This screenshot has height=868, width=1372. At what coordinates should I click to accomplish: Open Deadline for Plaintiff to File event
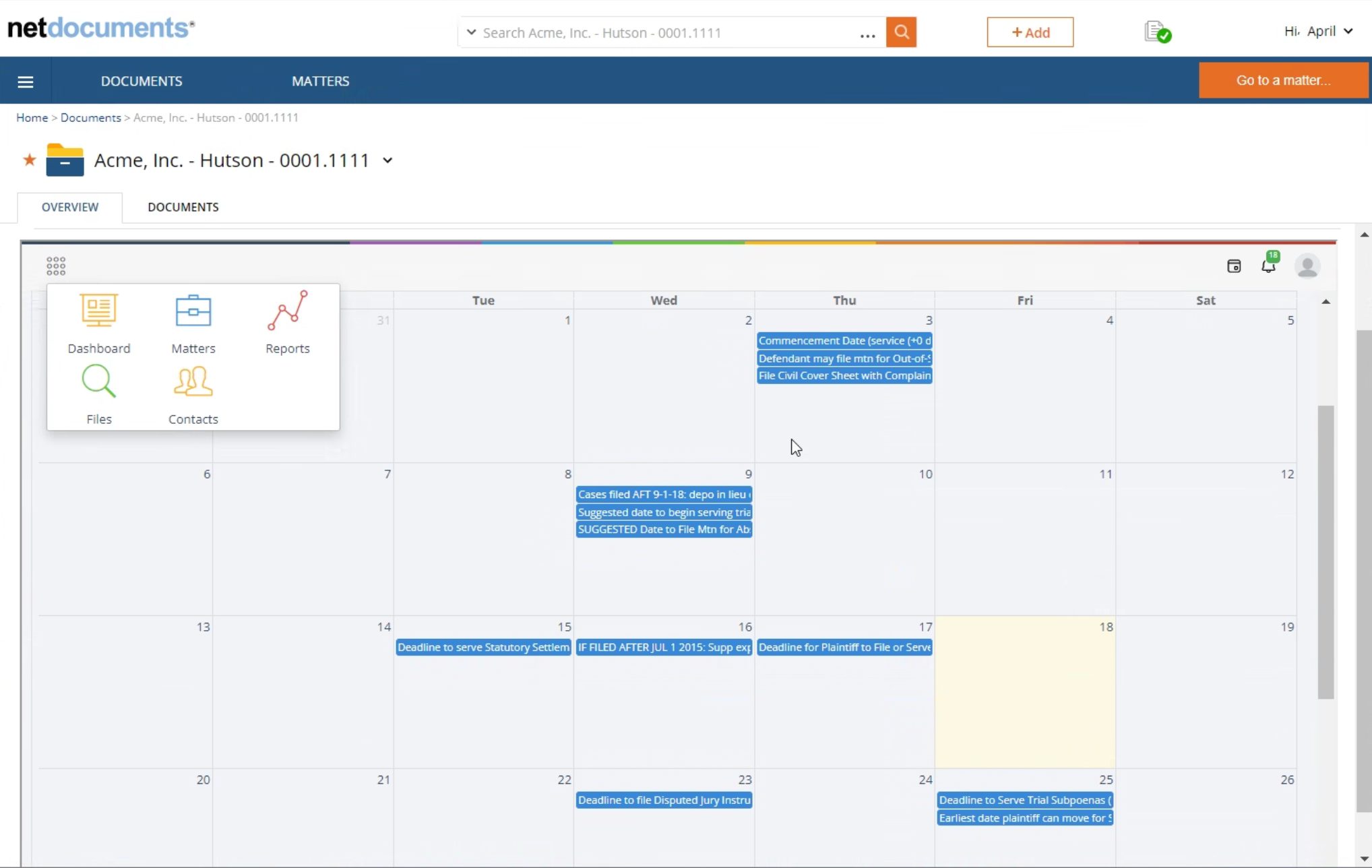pos(844,647)
